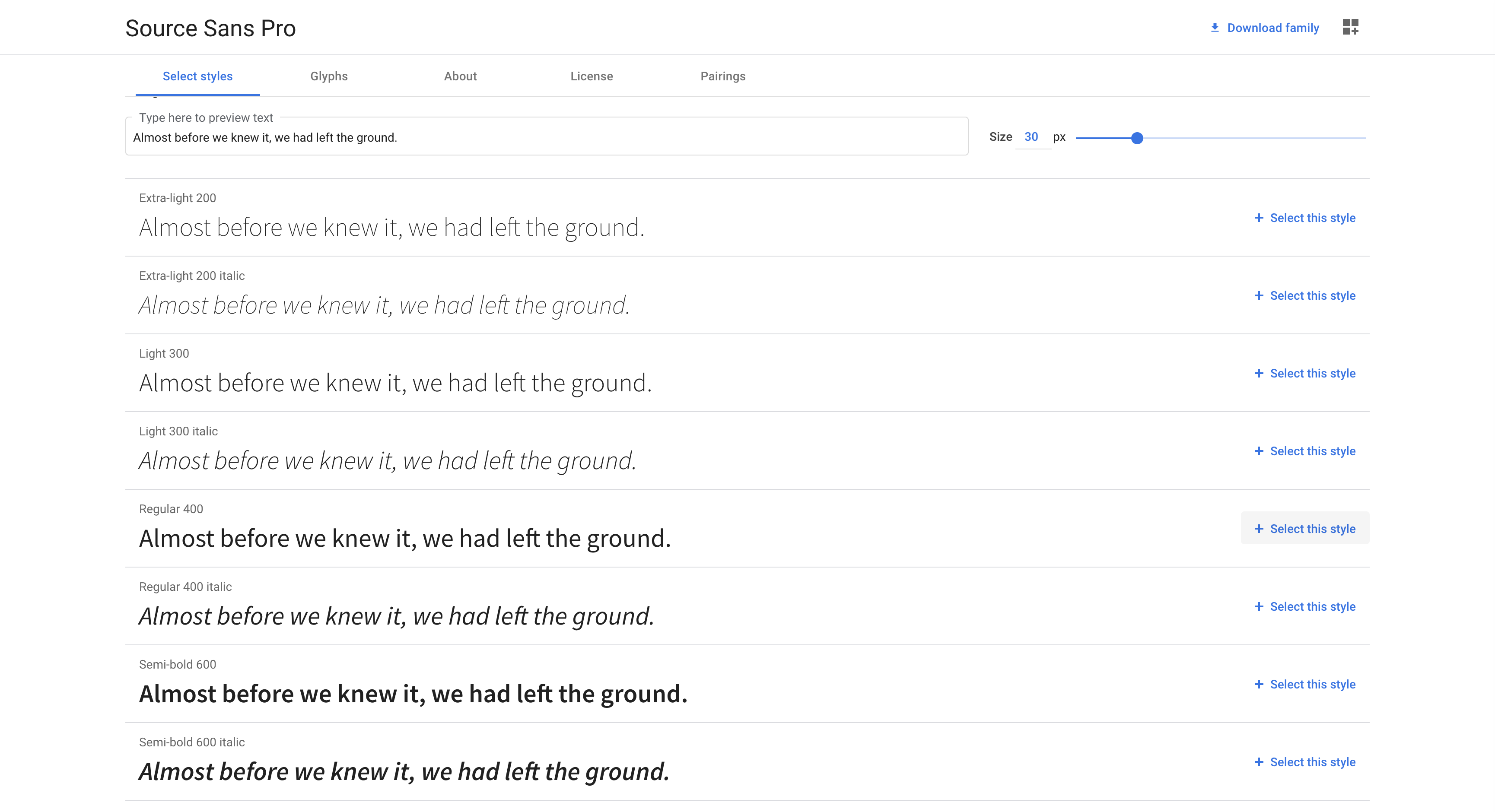Viewport: 1495px width, 812px height.
Task: Click the Light 300 italic sample sentence
Action: point(388,461)
